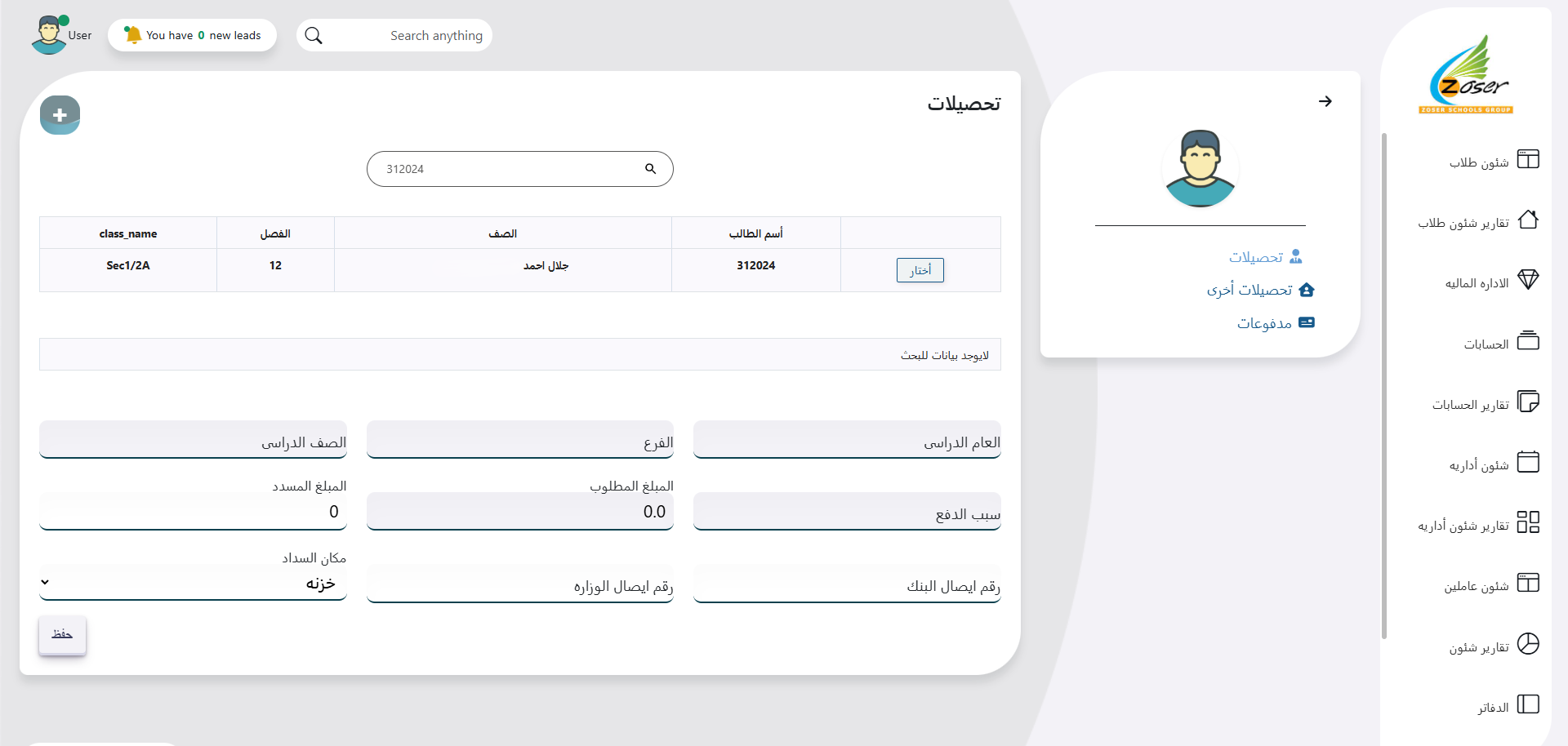Click the Zoser Schools Group logo

1467,75
